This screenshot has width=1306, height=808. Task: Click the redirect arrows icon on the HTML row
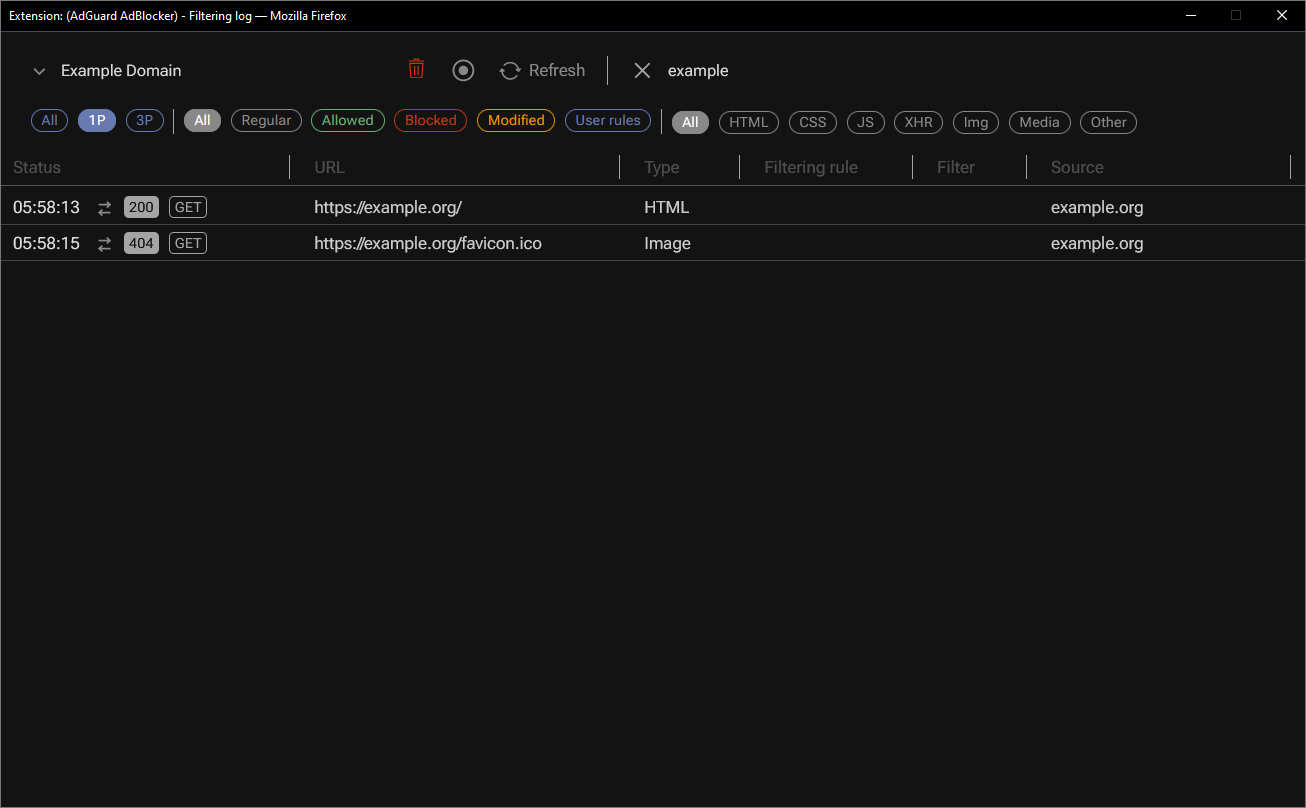pyautogui.click(x=104, y=207)
